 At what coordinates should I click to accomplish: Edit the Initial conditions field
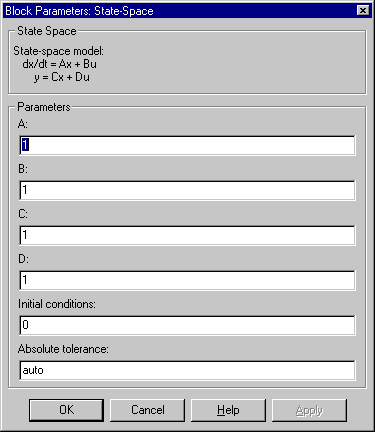187,325
